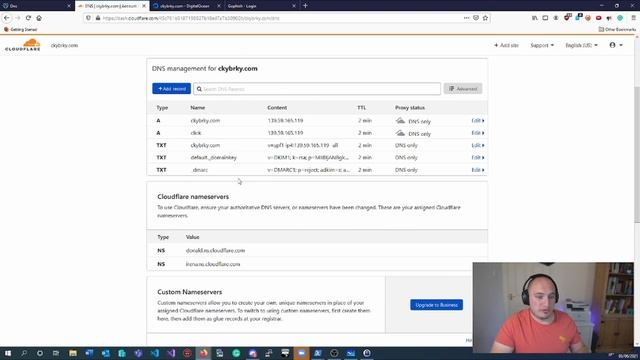Screen dimensions: 640x360
Task: Open File Explorer from the taskbar
Action: coord(73,353)
